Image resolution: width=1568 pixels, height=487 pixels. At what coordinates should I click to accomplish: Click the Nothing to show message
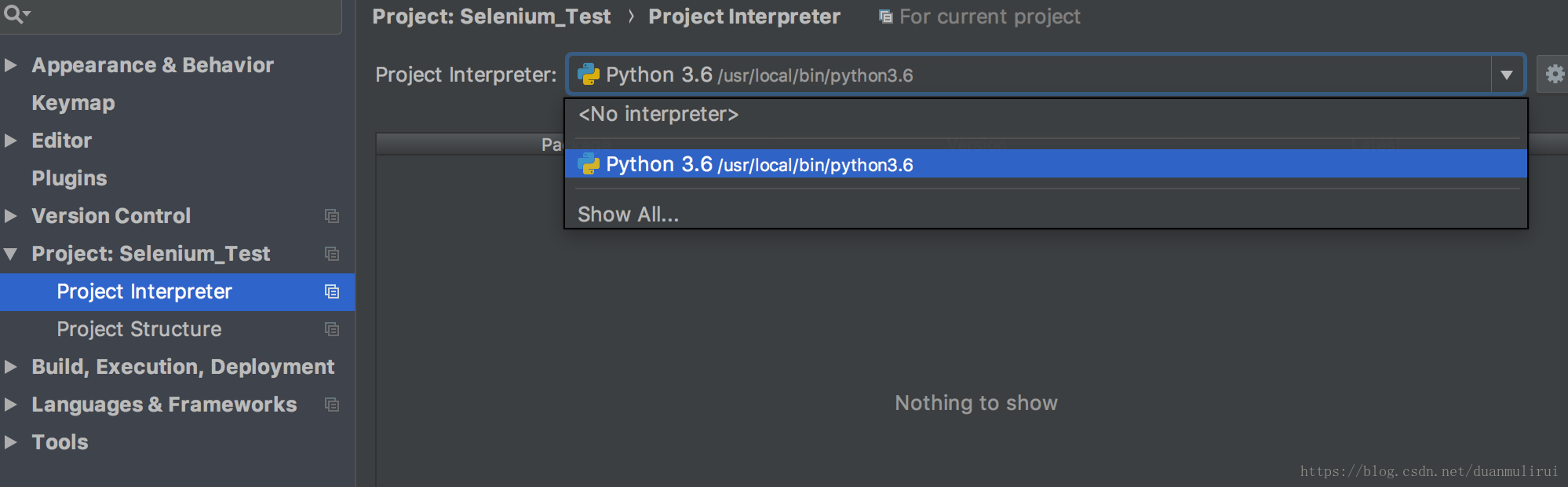pyautogui.click(x=976, y=403)
